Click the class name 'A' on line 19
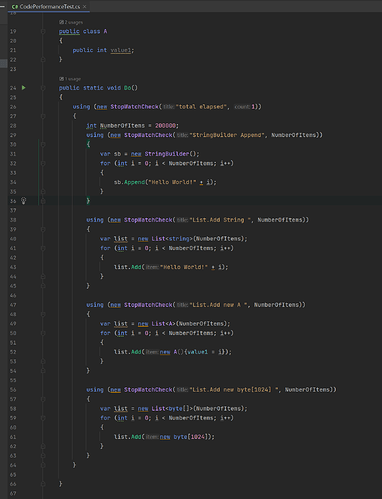The height and width of the screenshot is (499, 382). (x=105, y=31)
